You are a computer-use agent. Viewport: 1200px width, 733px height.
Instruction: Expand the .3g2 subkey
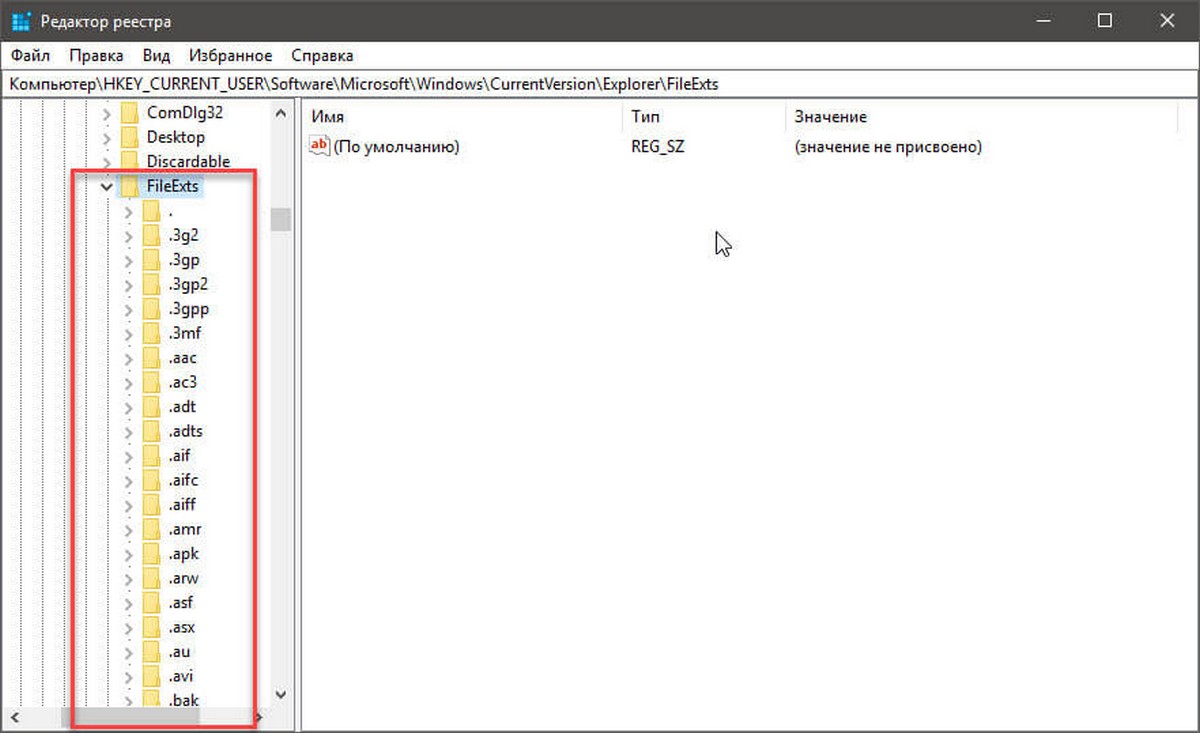point(127,235)
